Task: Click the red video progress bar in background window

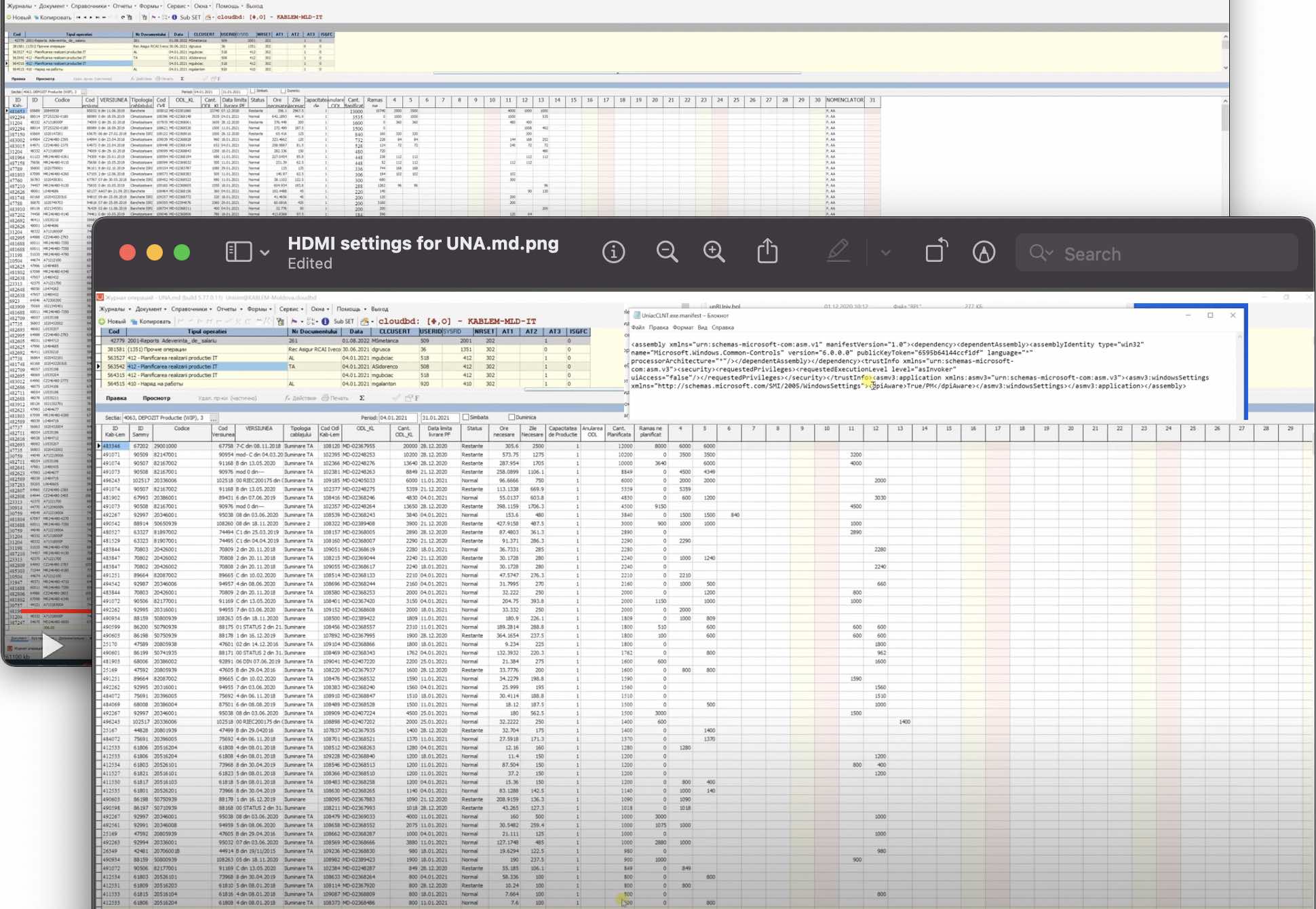Action: point(57,611)
